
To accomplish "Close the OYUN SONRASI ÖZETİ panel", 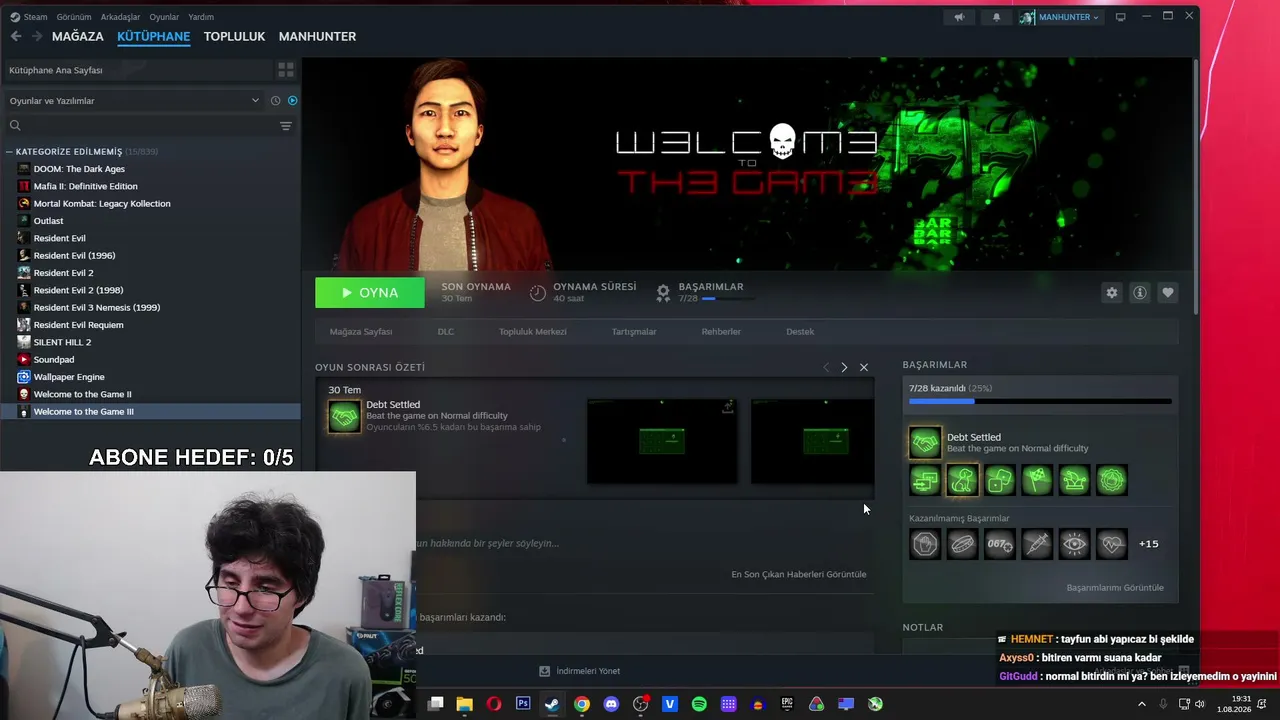I will (864, 368).
